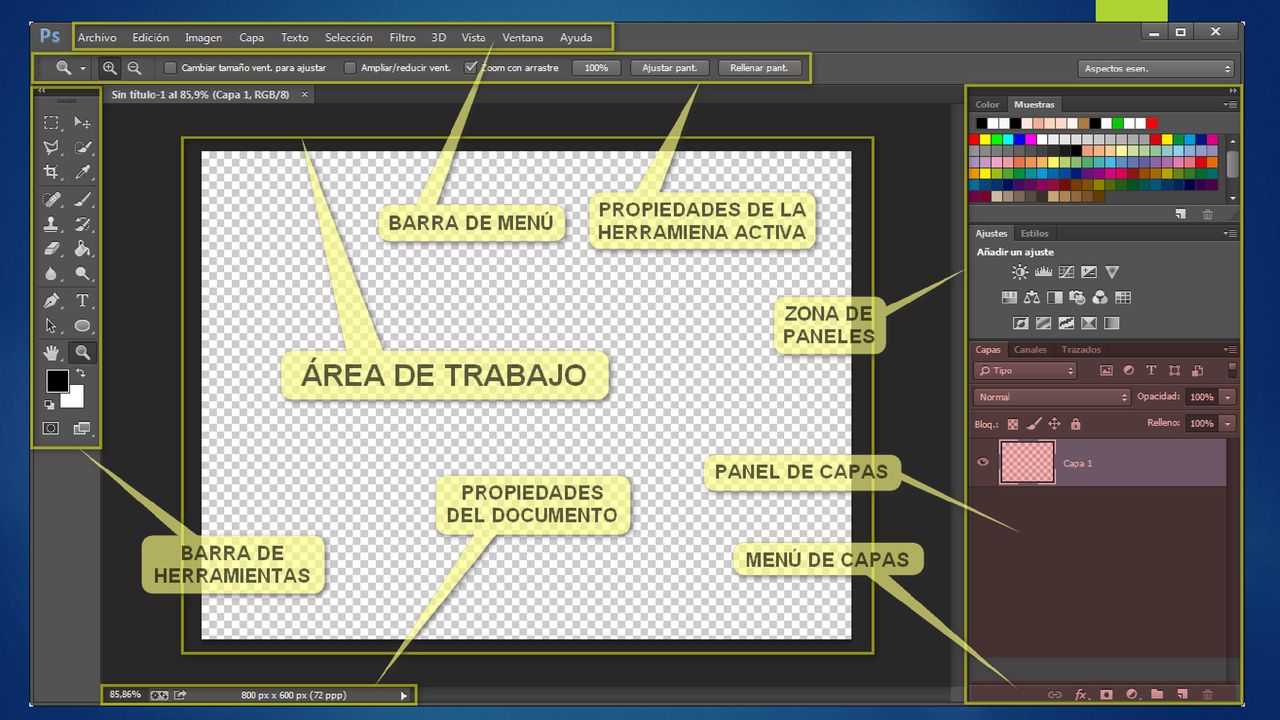Select the Type tool

click(x=83, y=301)
